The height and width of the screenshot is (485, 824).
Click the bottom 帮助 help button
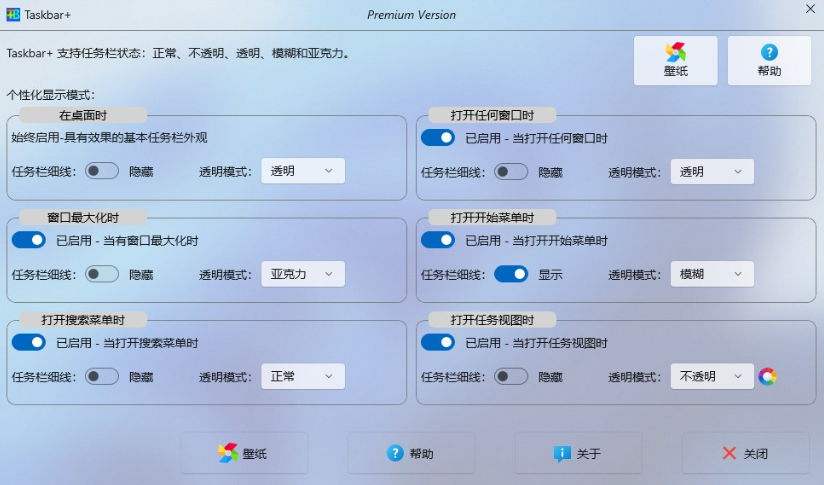coord(411,453)
